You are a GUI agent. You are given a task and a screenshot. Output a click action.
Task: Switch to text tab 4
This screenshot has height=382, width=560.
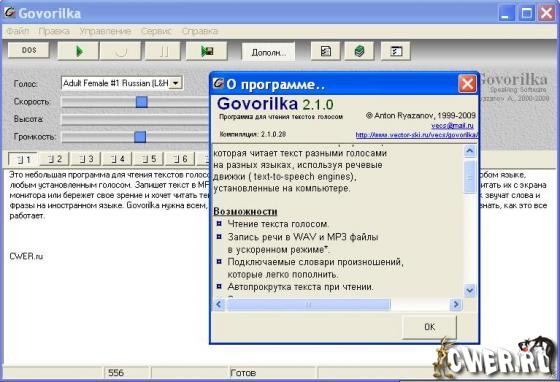tap(117, 159)
